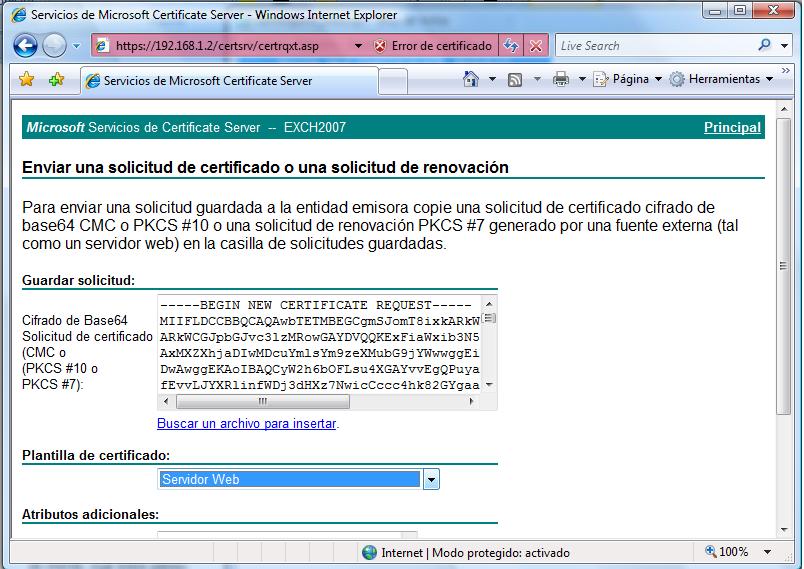Screen dimensions: 804x569
Task: Click the BEGIN NEW CERTIFICATE REQUEST line
Action: 315,306
